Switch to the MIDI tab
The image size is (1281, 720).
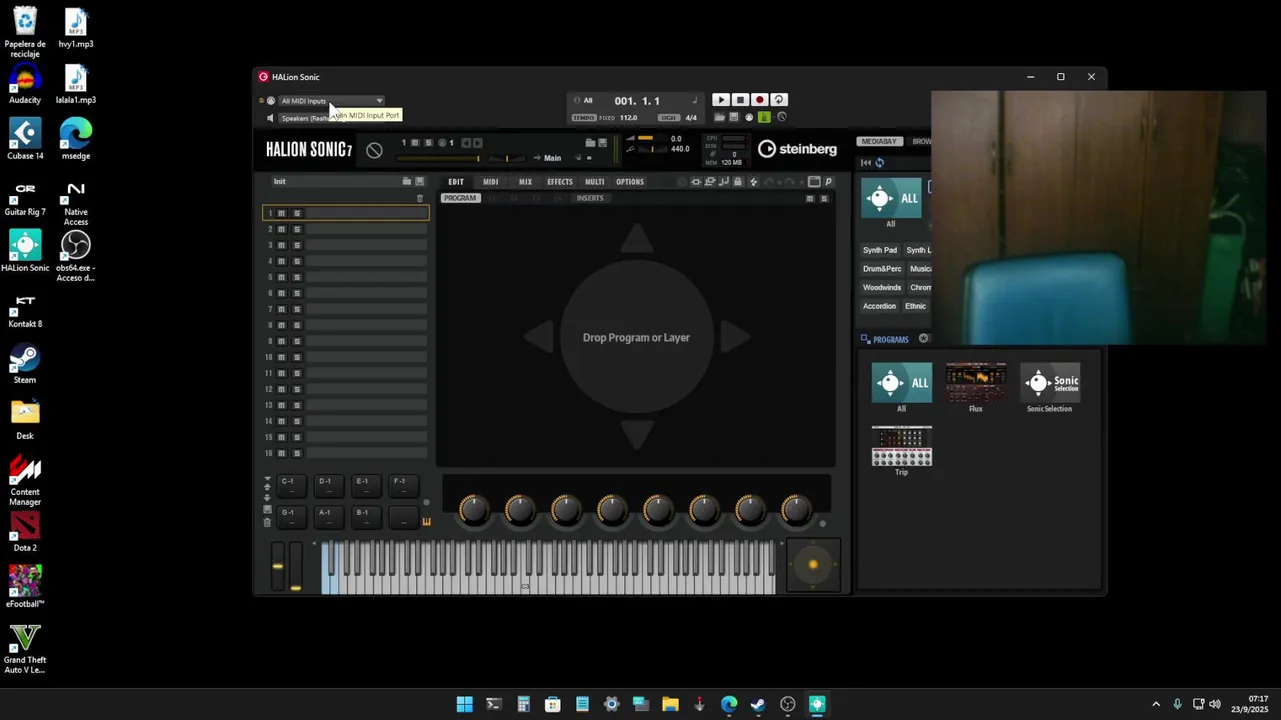coord(490,182)
